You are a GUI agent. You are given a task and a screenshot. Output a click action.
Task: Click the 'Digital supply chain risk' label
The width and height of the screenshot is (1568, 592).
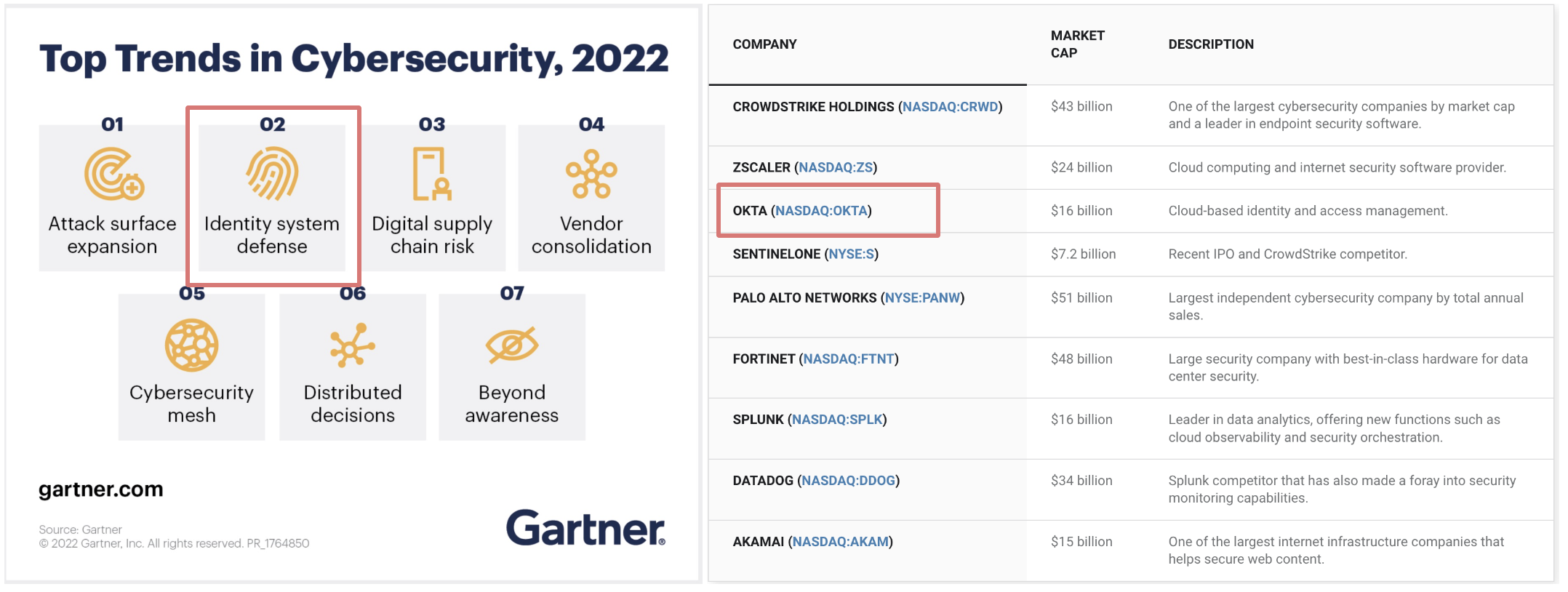coord(432,235)
